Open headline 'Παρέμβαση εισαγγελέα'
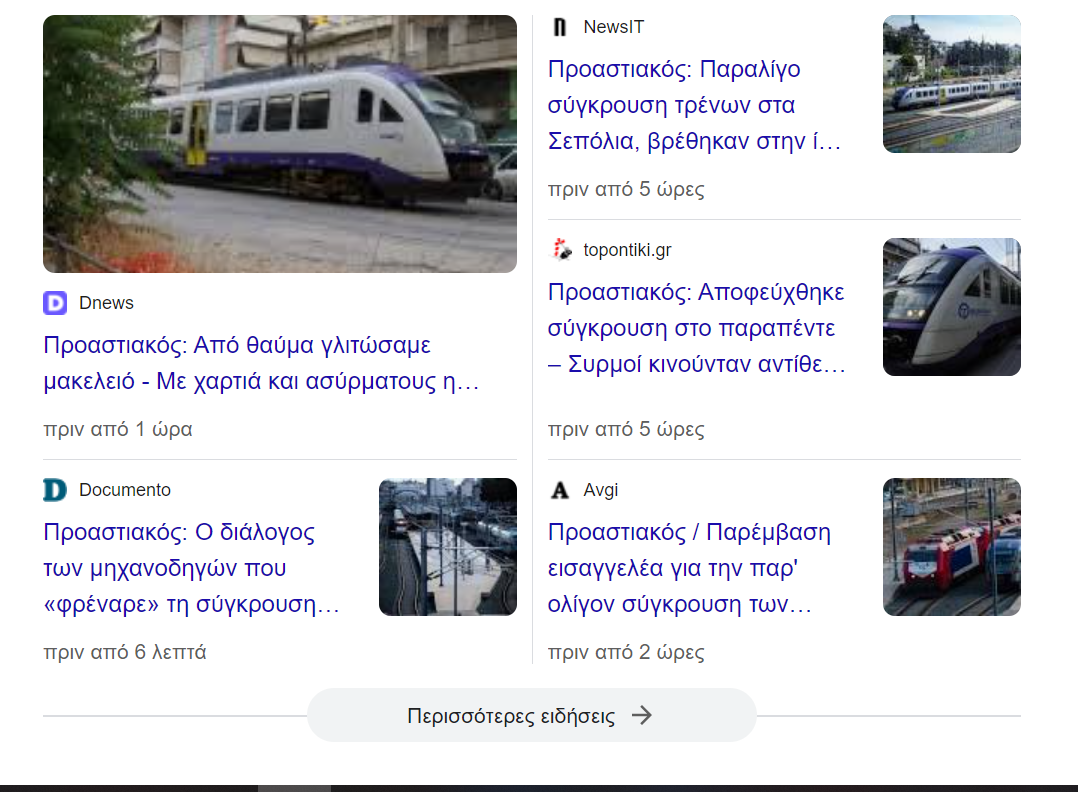Image resolution: width=1078 pixels, height=792 pixels. (x=689, y=568)
